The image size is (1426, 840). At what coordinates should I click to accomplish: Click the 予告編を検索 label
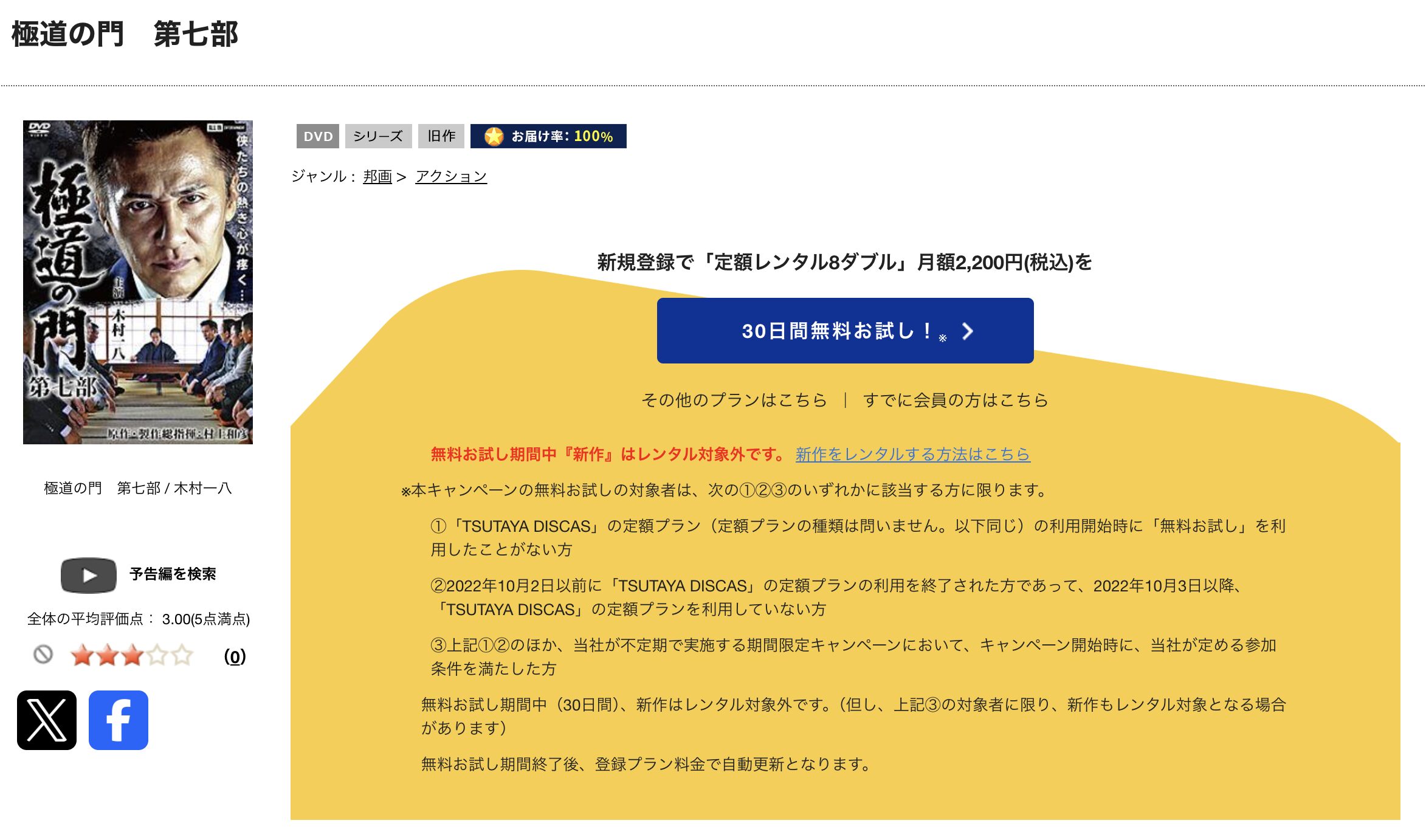point(173,574)
